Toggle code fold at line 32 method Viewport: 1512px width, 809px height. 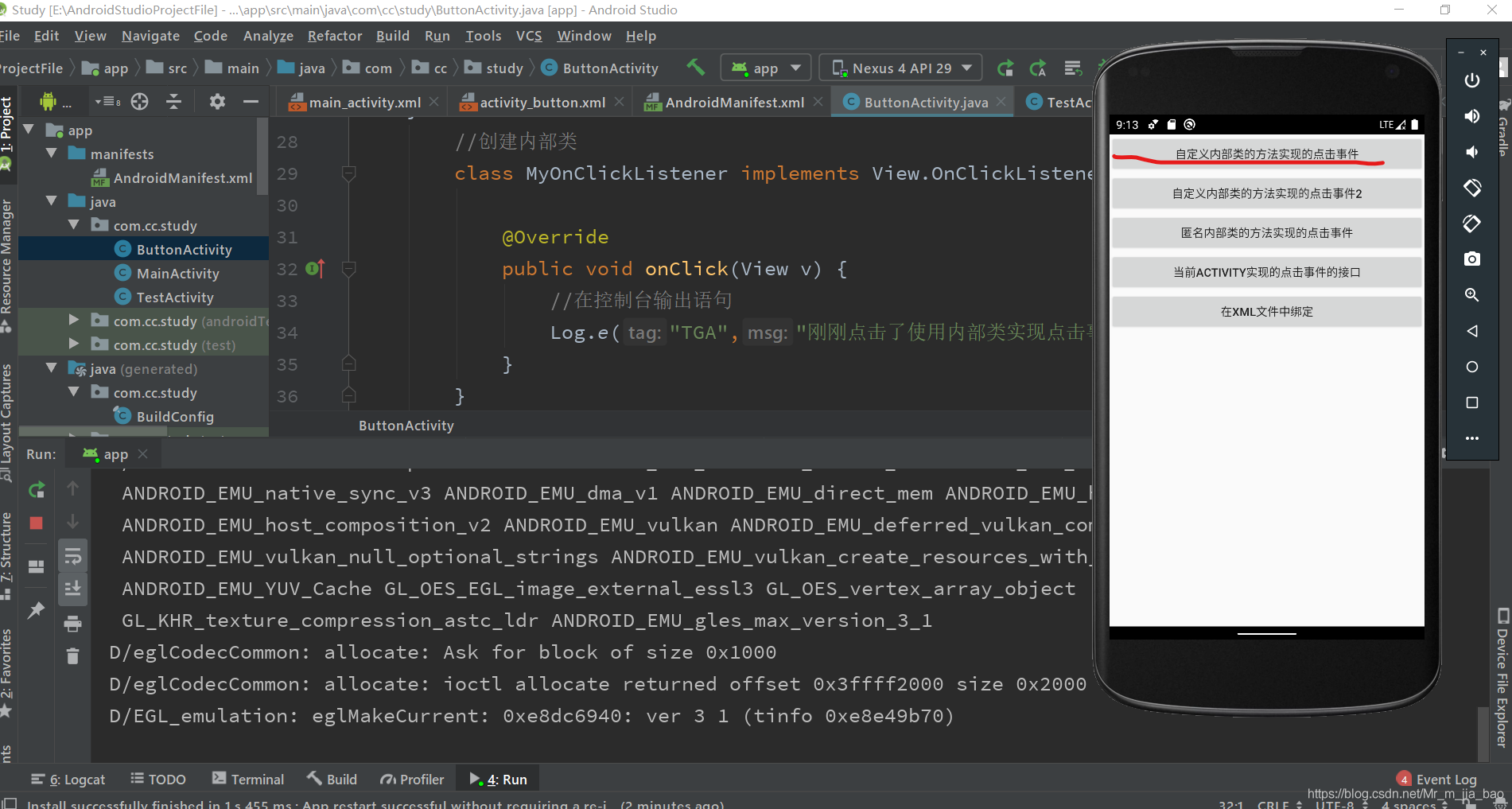[x=348, y=269]
